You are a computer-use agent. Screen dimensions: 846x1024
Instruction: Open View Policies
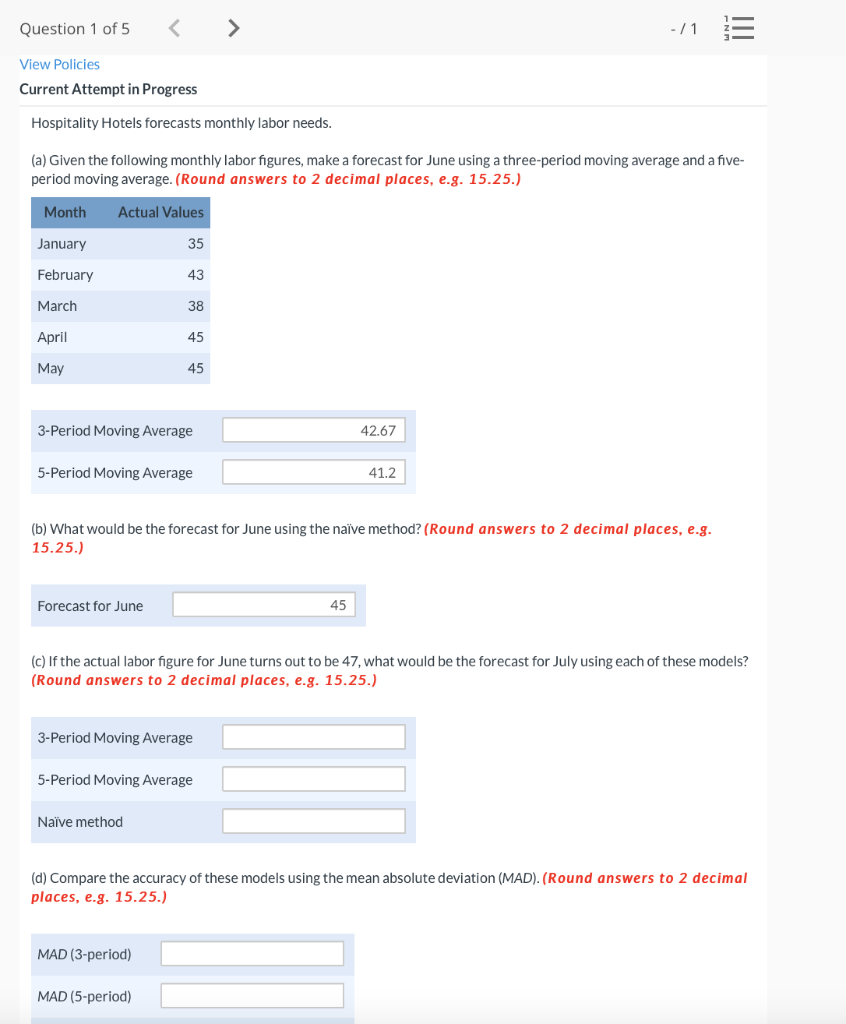point(59,63)
